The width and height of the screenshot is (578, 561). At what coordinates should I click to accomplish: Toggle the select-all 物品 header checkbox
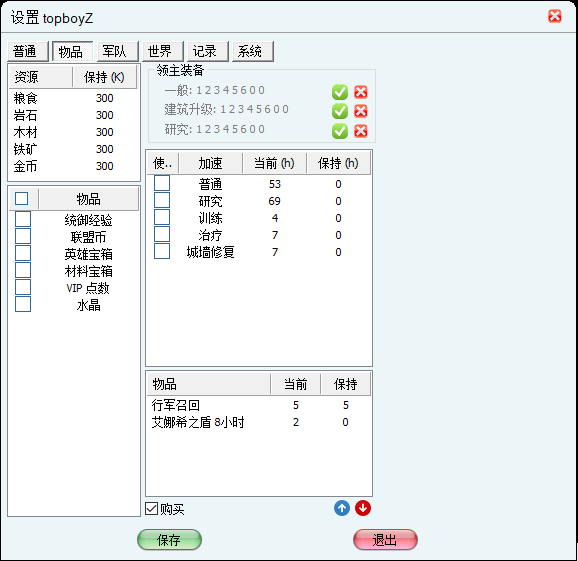[21, 198]
